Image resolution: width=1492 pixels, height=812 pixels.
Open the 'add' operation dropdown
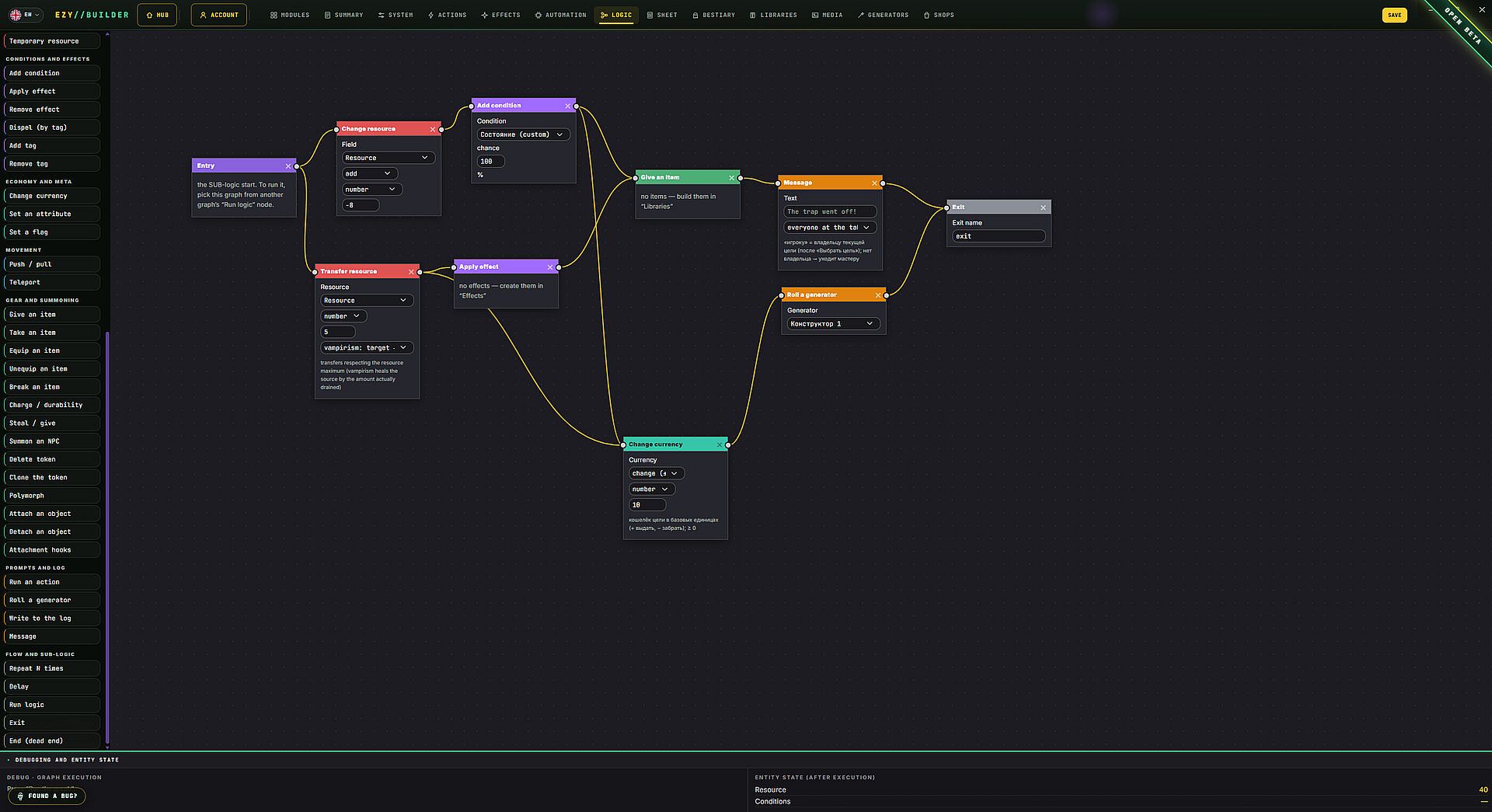click(370, 174)
